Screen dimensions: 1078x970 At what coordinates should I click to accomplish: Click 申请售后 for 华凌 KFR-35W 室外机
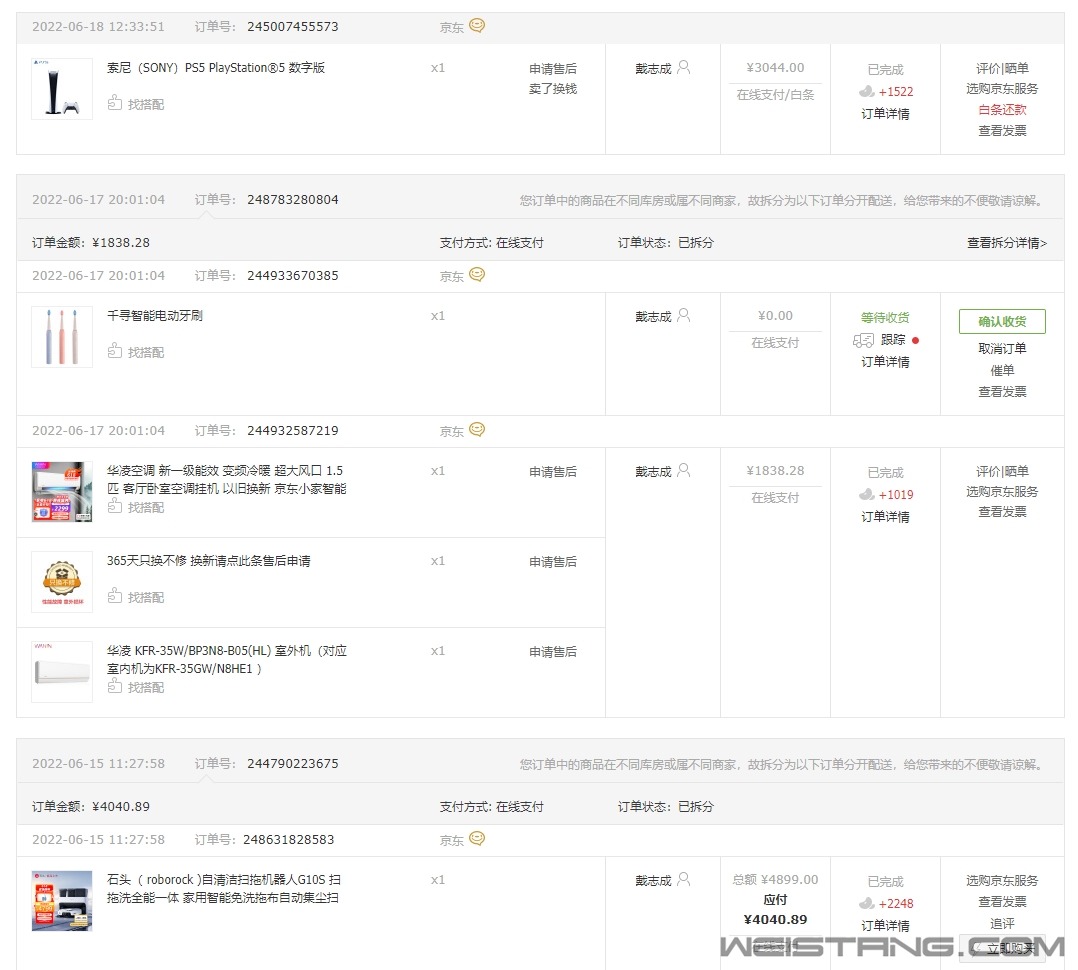tap(553, 652)
